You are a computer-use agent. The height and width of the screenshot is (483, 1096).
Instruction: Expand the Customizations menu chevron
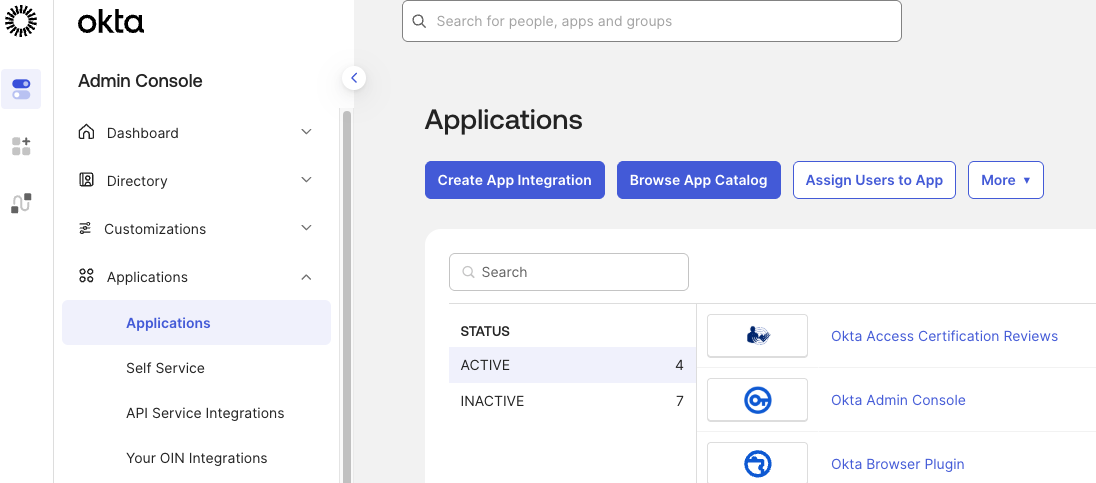306,229
